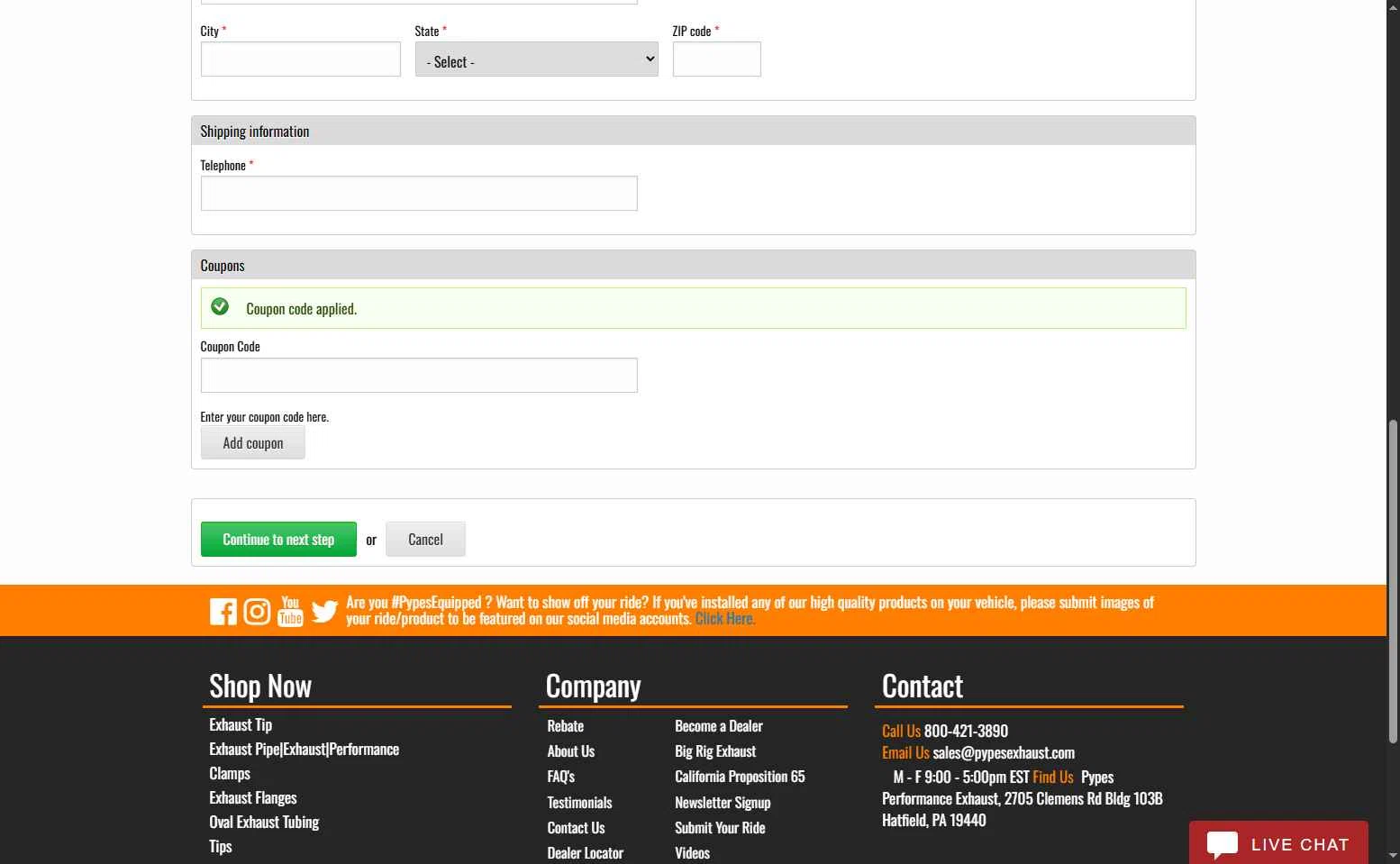Click the scrollbar down arrow
The width and height of the screenshot is (1400, 864).
(x=1393, y=856)
